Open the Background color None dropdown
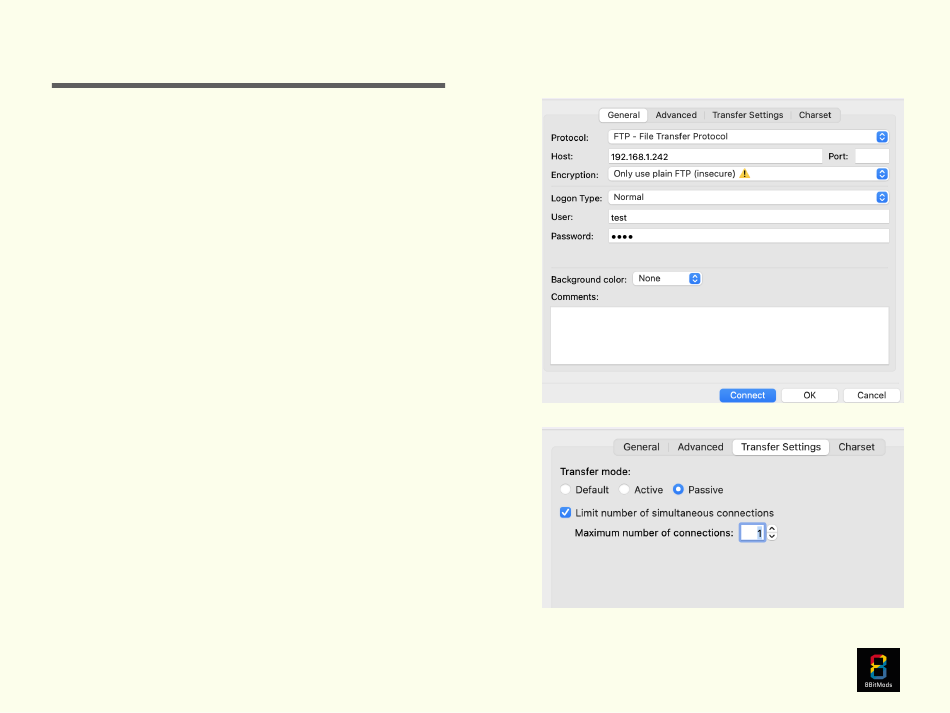The width and height of the screenshot is (950, 713). tap(667, 279)
